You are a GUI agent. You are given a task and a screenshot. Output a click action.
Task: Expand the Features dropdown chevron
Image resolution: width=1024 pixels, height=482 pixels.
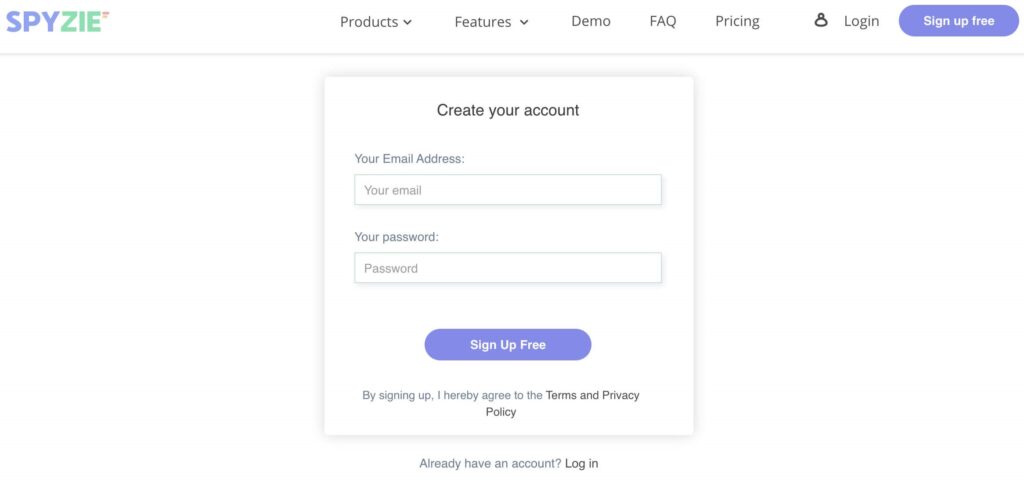[x=524, y=22]
